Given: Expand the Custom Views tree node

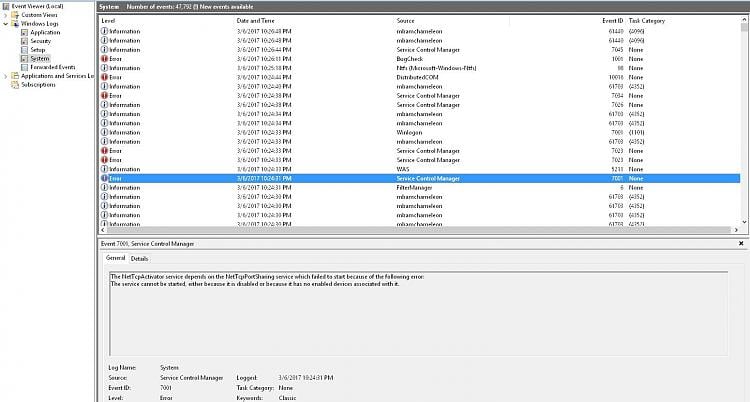Looking at the screenshot, I should click(x=6, y=15).
